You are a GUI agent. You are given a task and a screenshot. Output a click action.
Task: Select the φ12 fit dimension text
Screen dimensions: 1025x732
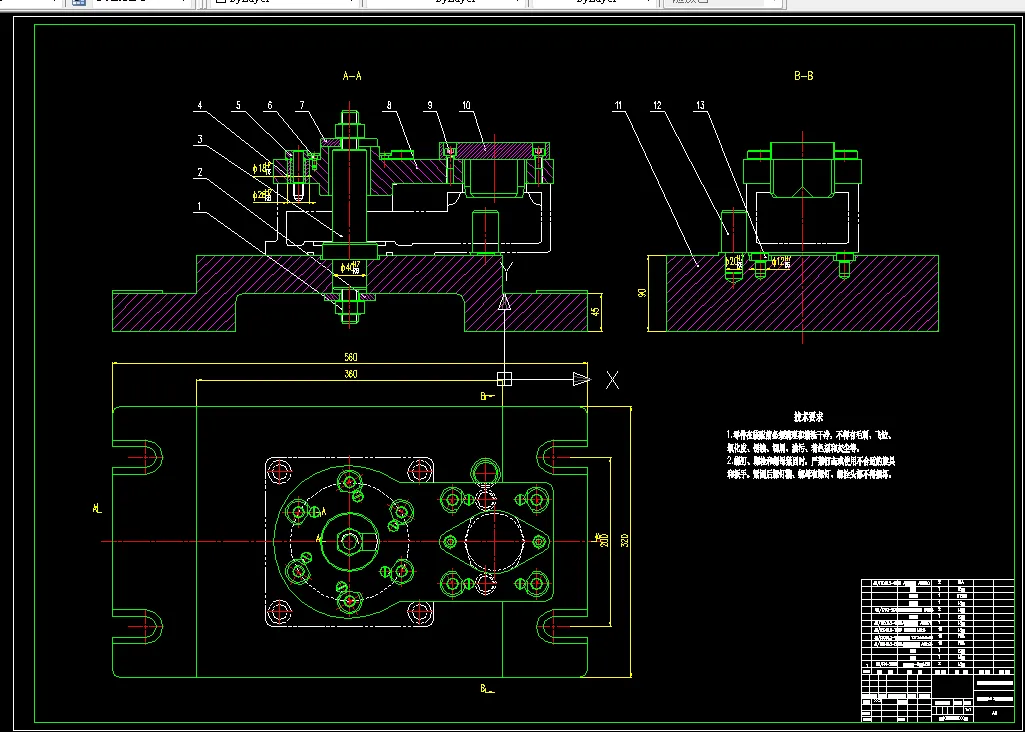point(782,263)
